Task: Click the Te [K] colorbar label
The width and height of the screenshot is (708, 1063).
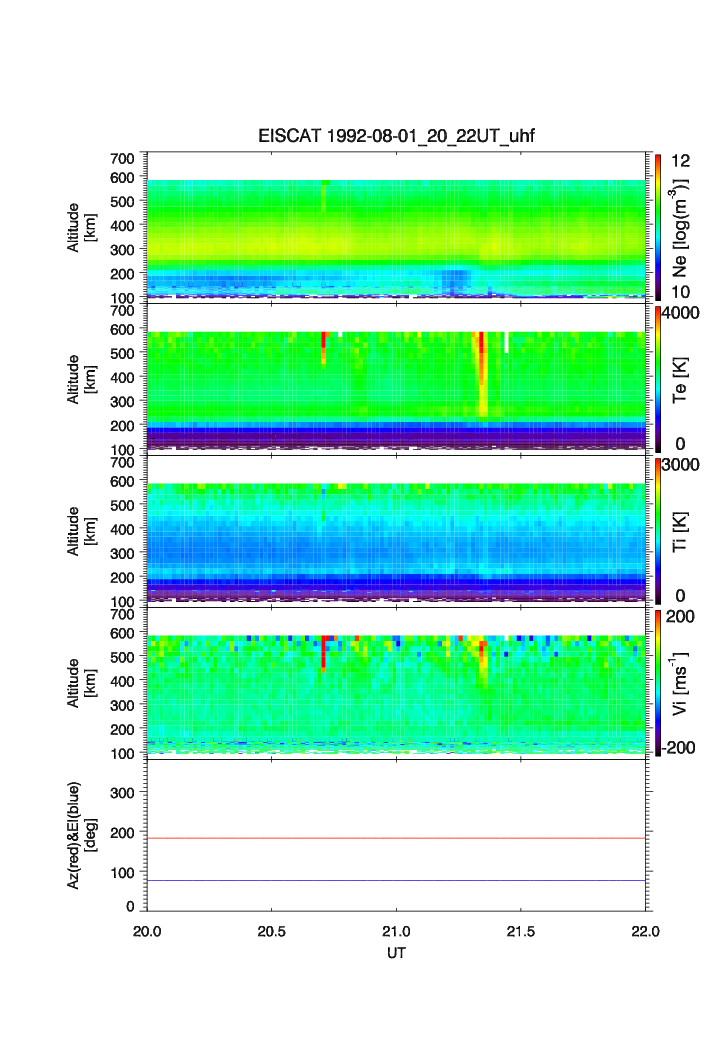Action: click(x=680, y=380)
